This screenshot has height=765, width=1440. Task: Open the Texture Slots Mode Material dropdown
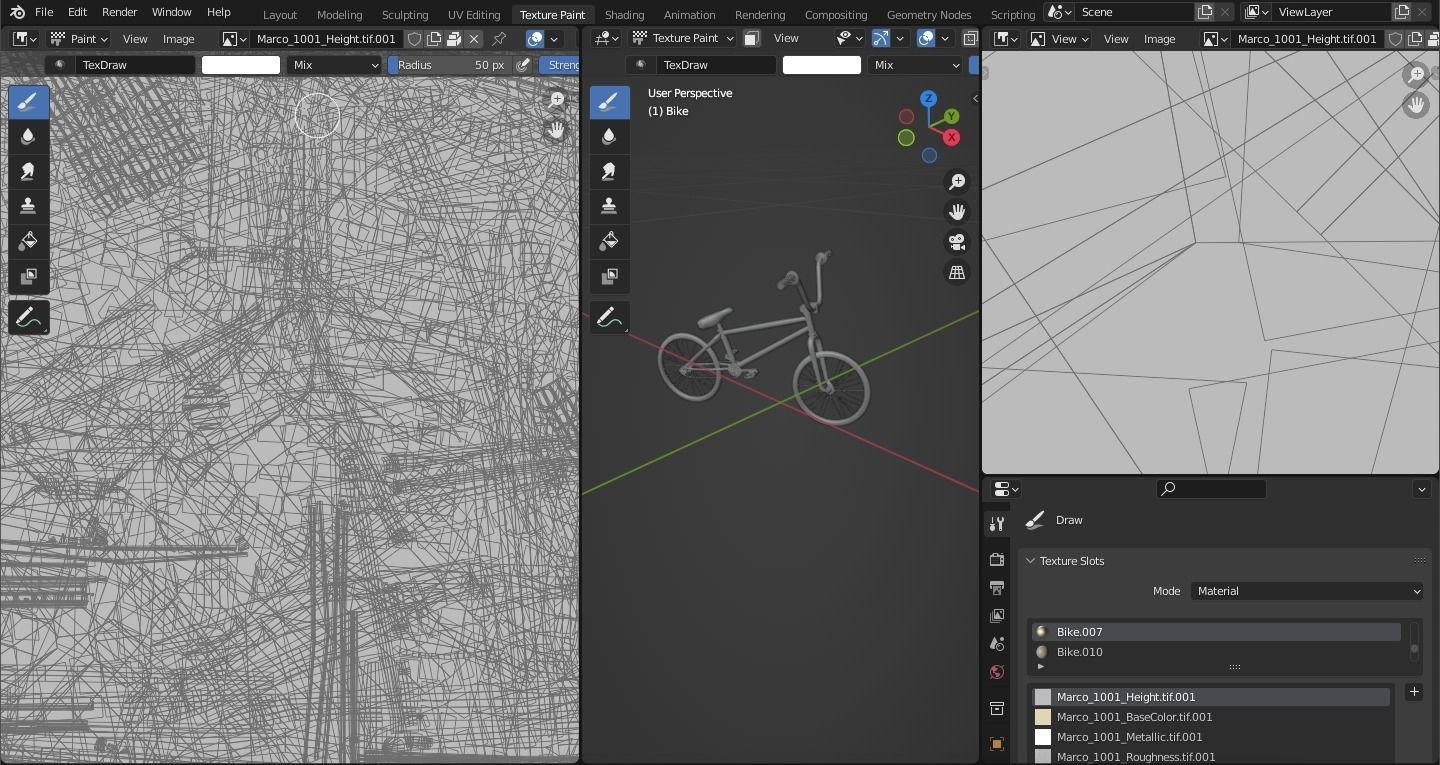pyautogui.click(x=1306, y=591)
